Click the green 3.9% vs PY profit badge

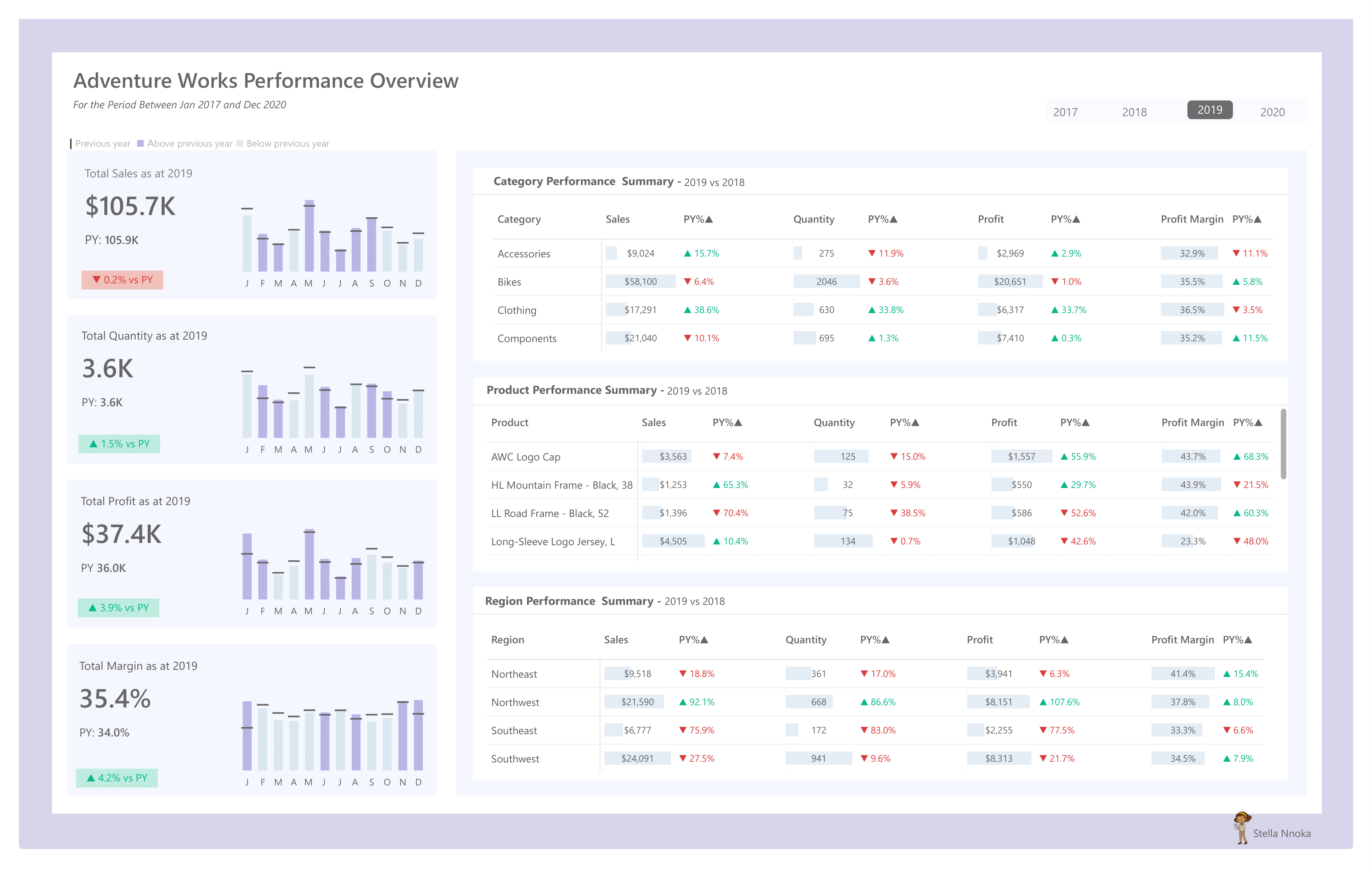119,608
